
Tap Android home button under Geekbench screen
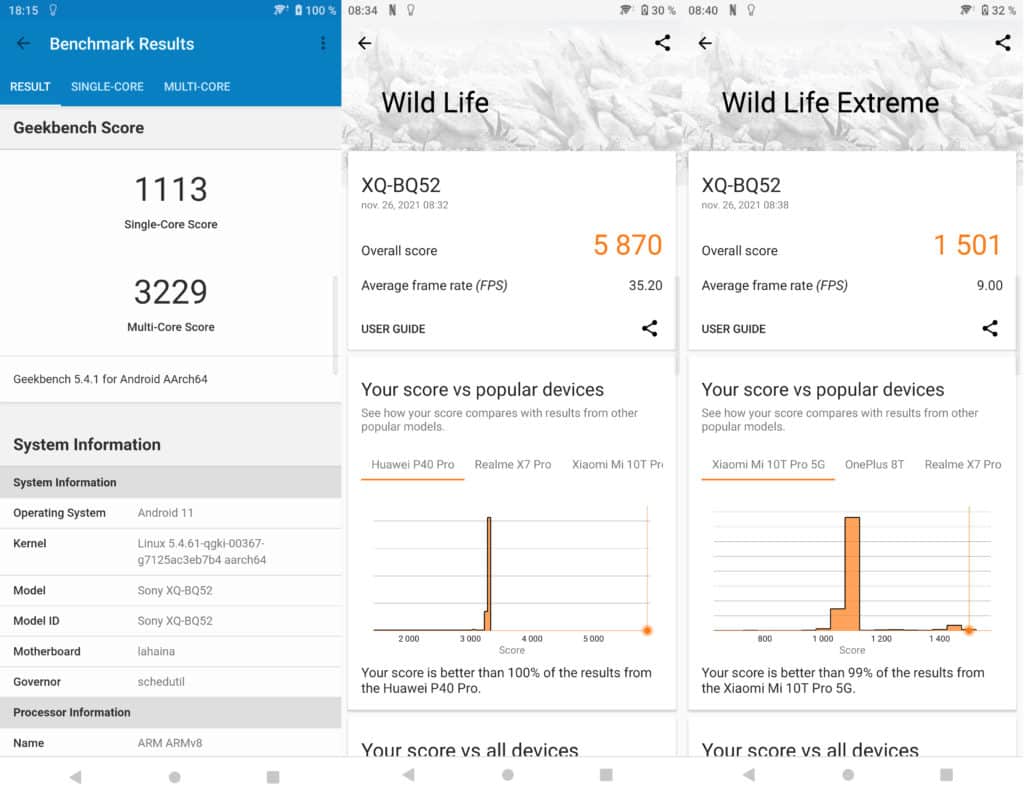(x=174, y=776)
